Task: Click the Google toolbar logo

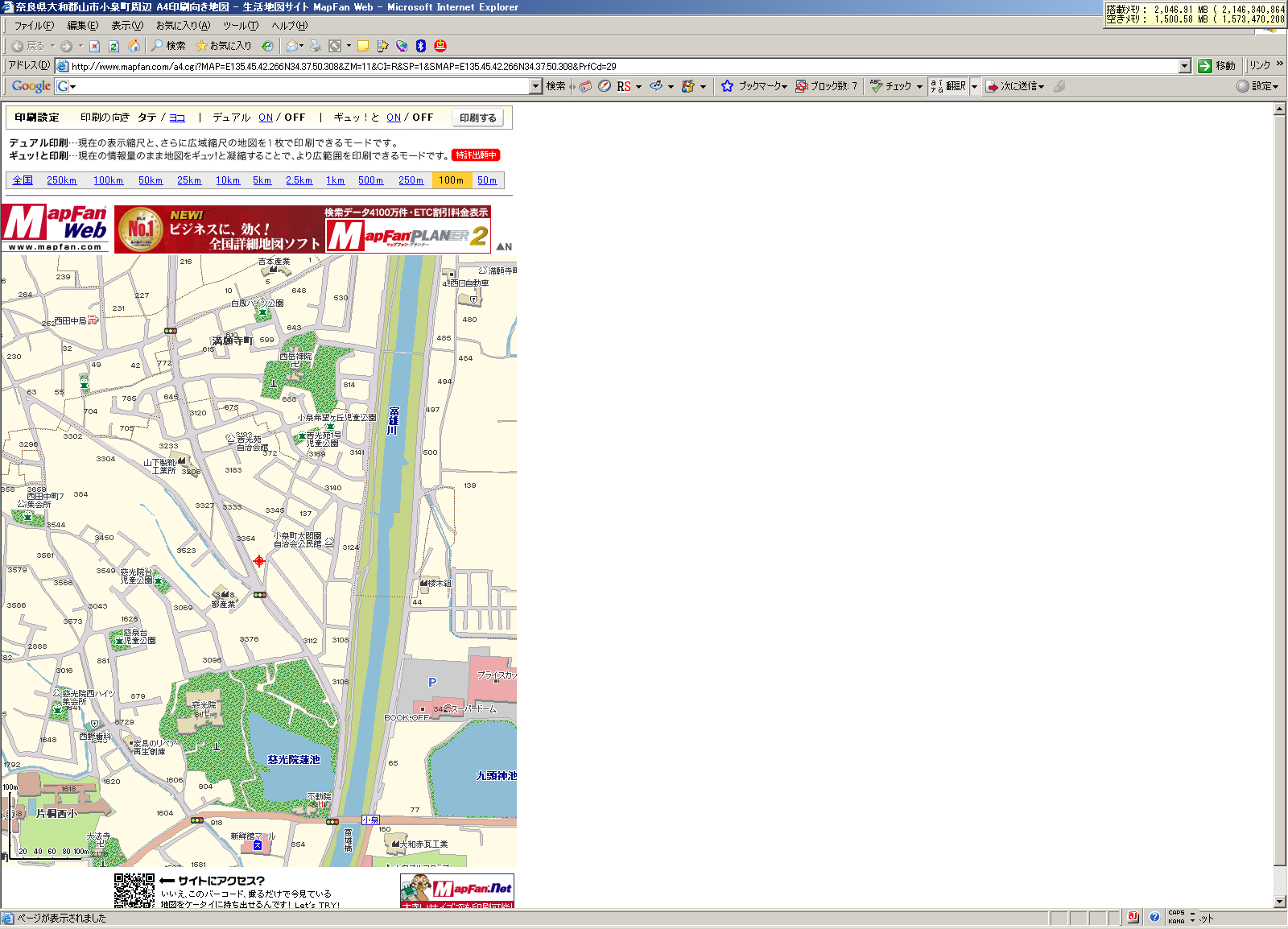Action: 31,86
